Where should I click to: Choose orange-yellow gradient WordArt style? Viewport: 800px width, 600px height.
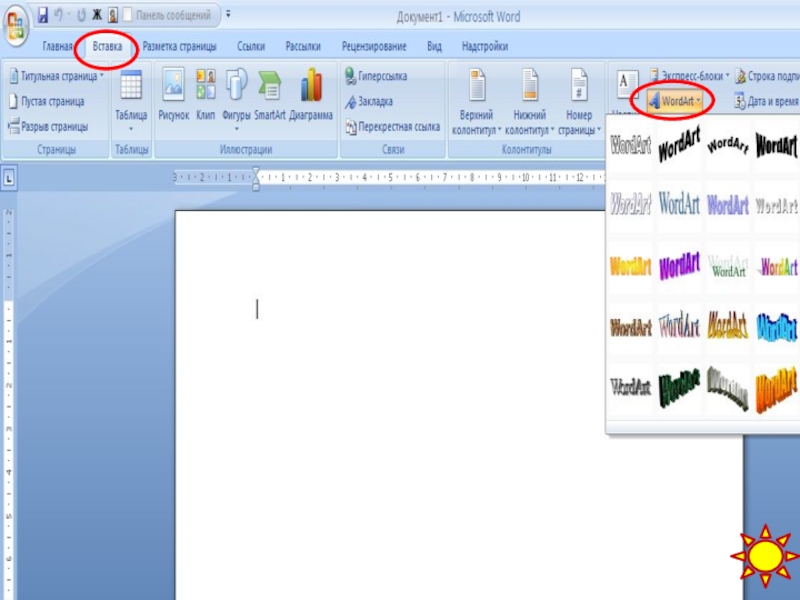point(631,266)
